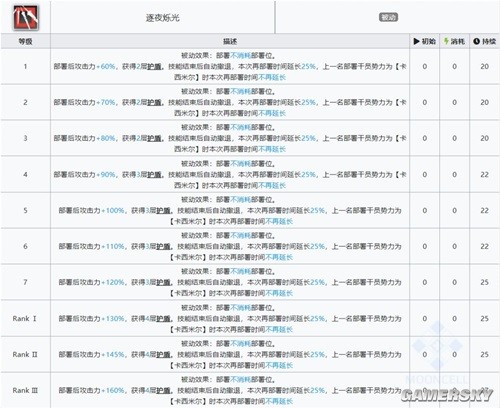500x408 pixels.
Task: Click duration value 22 in level 6 row
Action: click(x=485, y=247)
